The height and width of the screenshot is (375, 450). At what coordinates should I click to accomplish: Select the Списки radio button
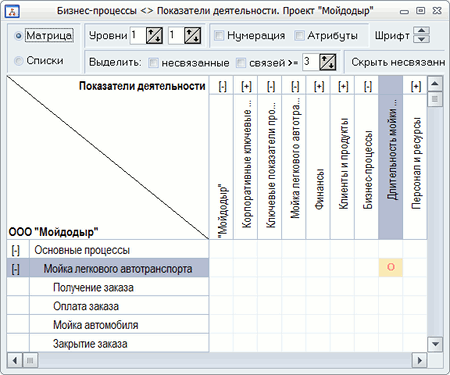(18, 61)
